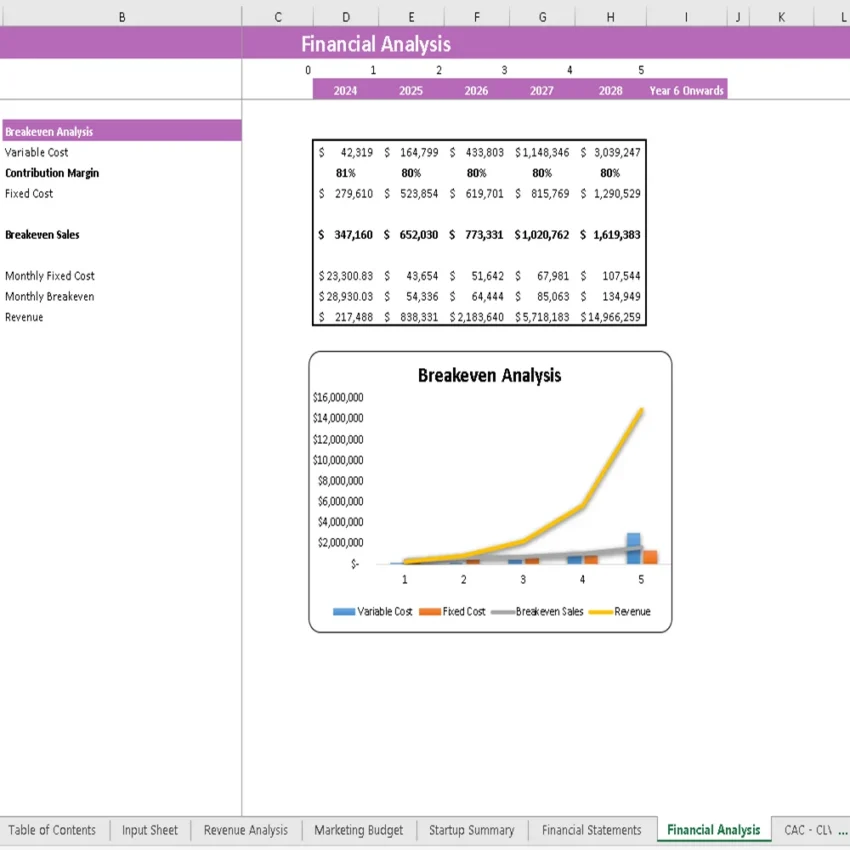This screenshot has width=850, height=850.
Task: Select the Contribution Margin row label
Action: [52, 172]
